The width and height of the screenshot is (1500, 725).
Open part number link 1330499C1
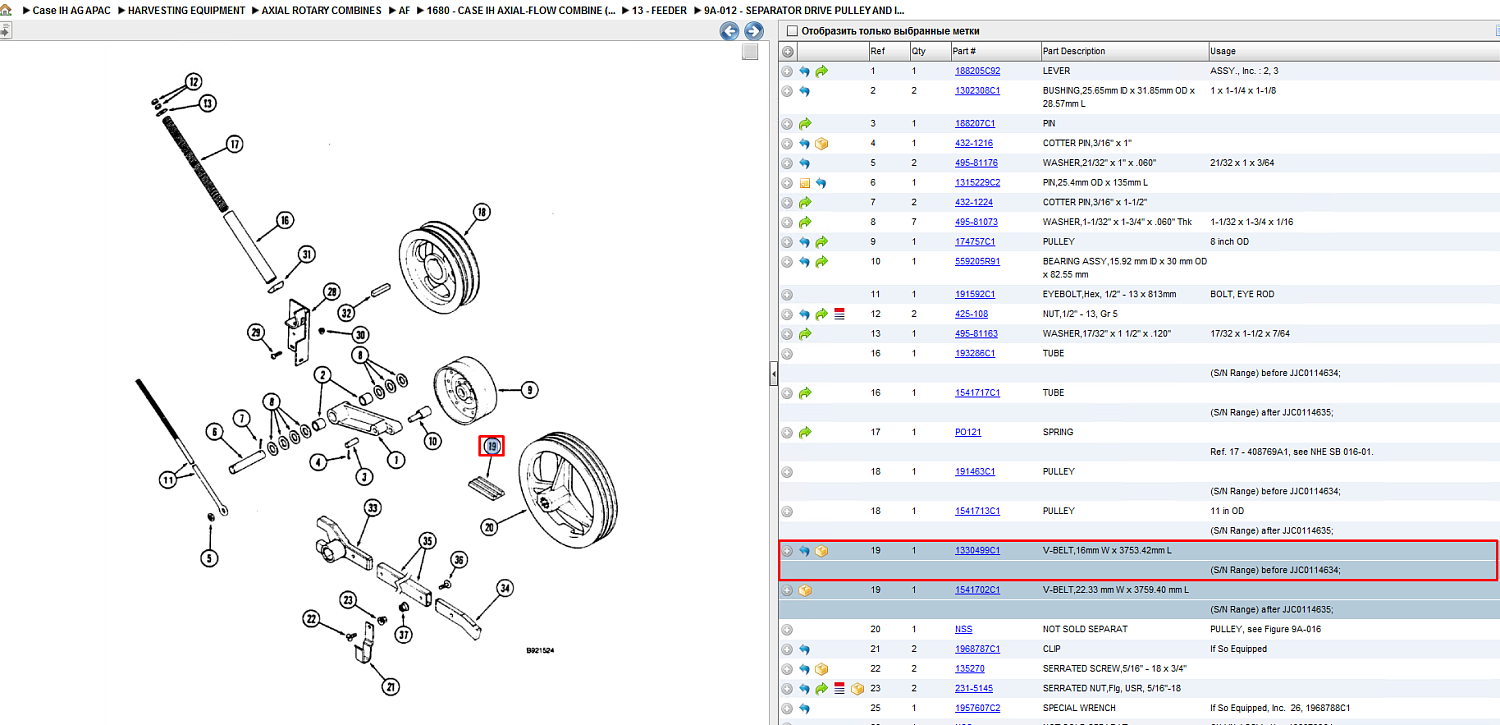(x=977, y=551)
